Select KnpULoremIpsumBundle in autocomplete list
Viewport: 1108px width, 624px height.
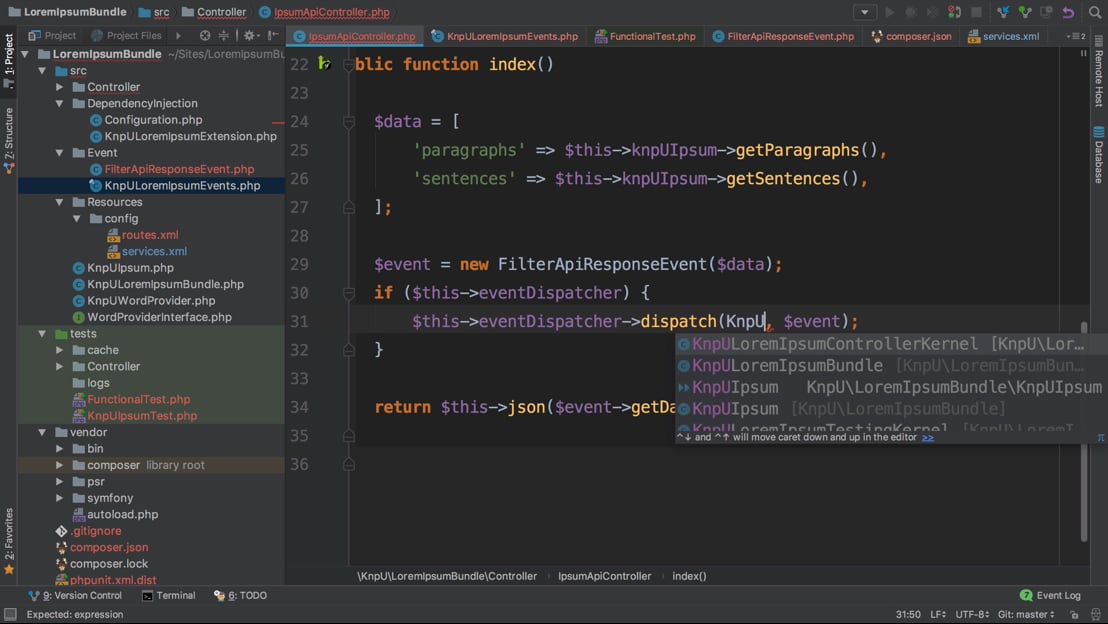point(787,366)
